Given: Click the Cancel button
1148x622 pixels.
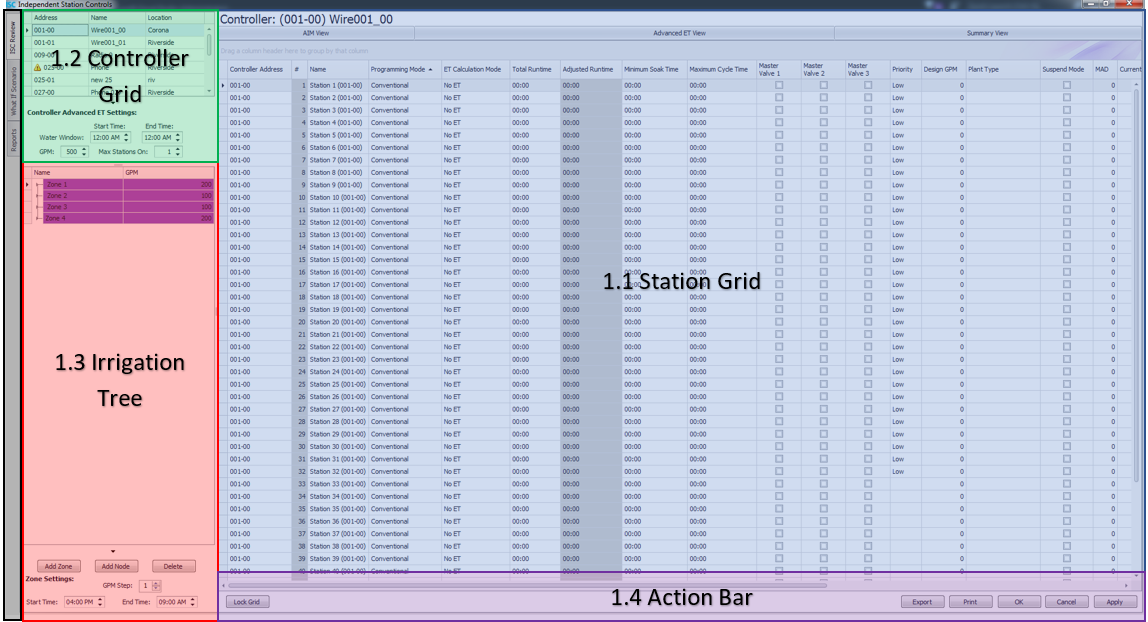Looking at the screenshot, I should coord(1066,602).
